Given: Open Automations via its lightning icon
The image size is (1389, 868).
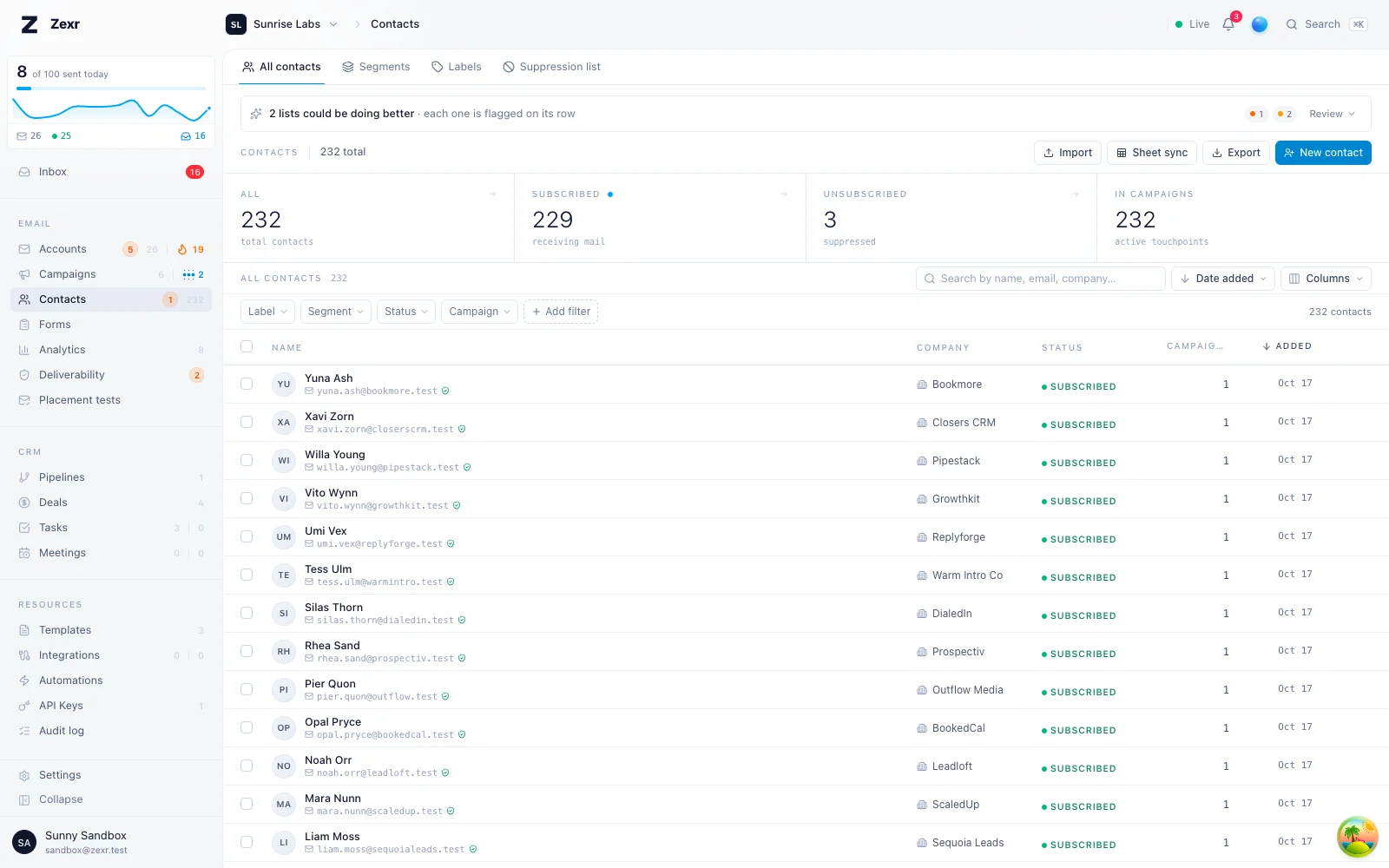Looking at the screenshot, I should [24, 681].
